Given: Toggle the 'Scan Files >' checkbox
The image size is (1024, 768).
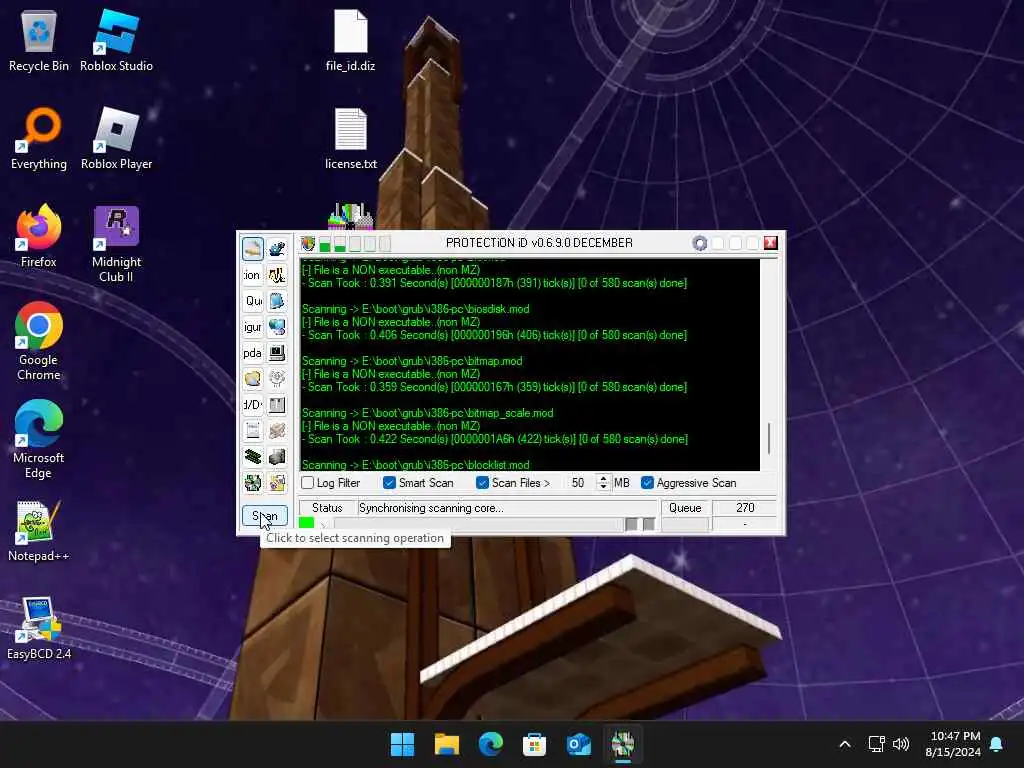Looking at the screenshot, I should [483, 483].
